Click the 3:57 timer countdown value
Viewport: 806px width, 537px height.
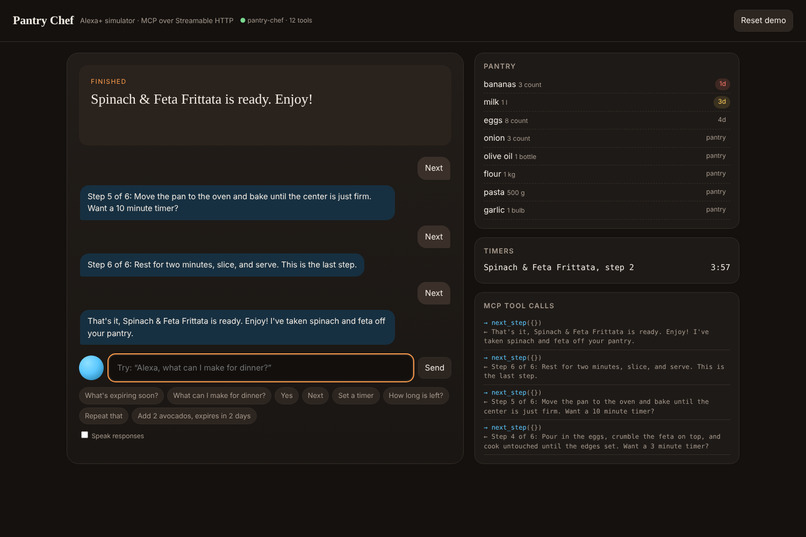720,267
